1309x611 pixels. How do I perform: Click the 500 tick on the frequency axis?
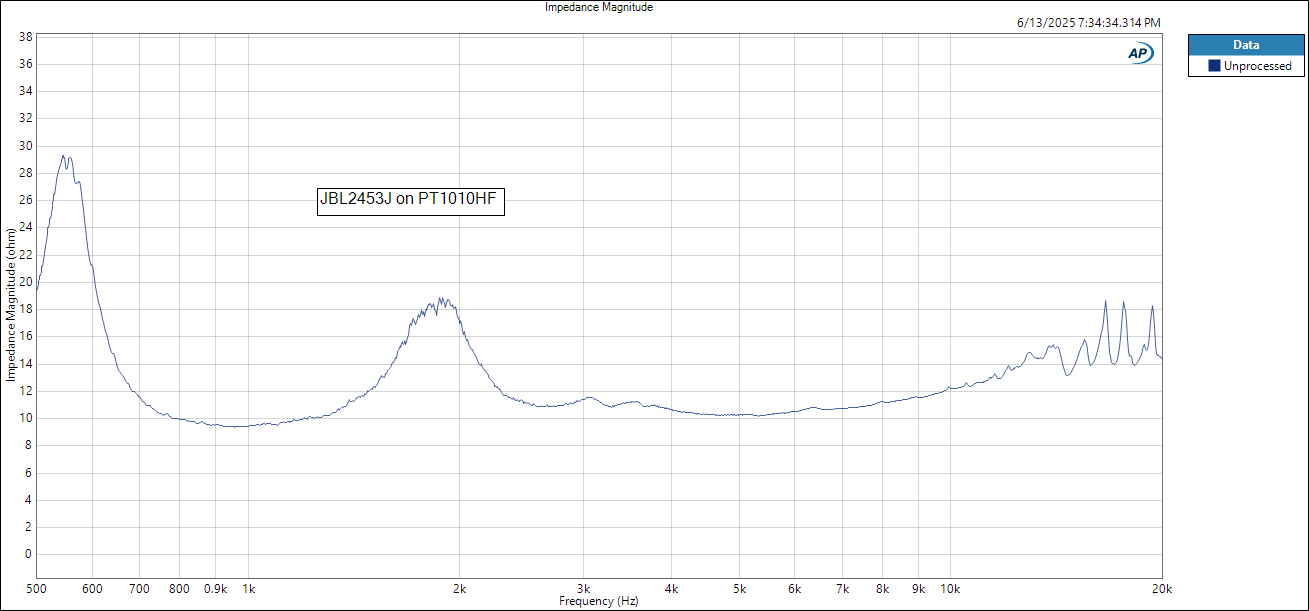[38, 589]
